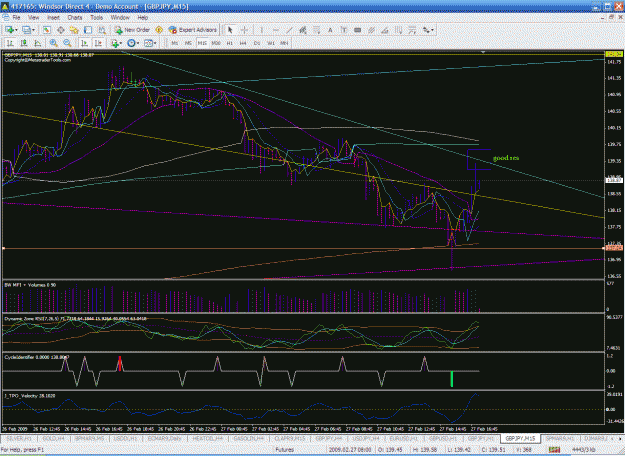Switch to candlestick chart display
Screen dimensions: 625x456
[24, 43]
